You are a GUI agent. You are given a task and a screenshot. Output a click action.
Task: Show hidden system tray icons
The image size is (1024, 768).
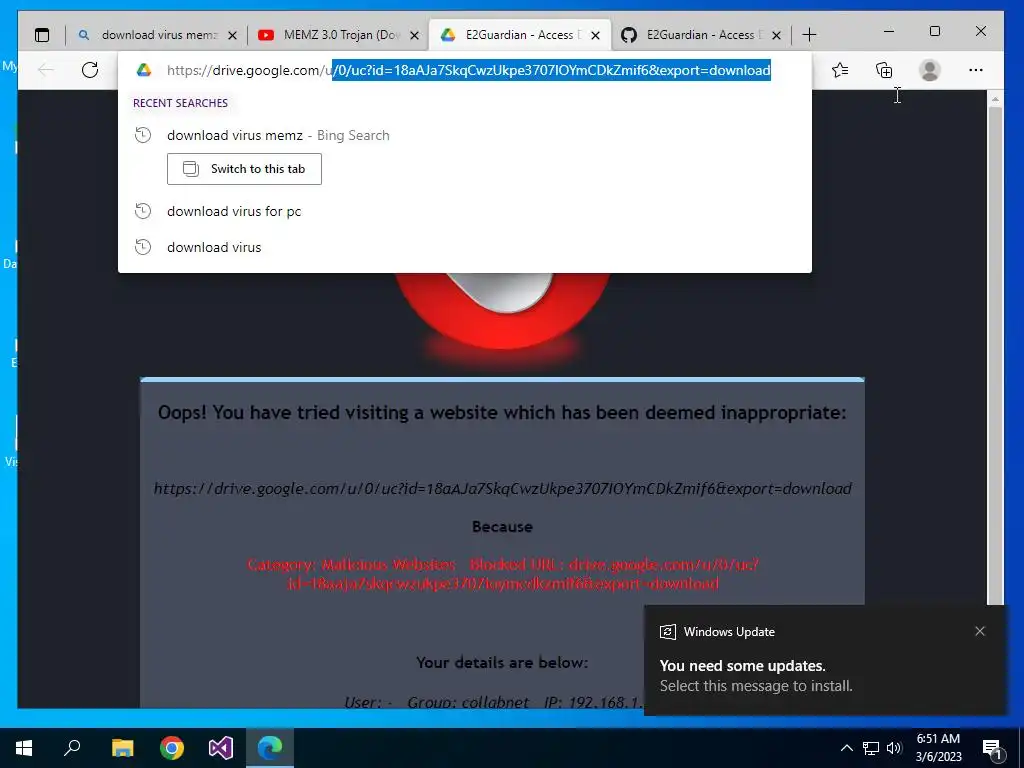pyautogui.click(x=846, y=748)
